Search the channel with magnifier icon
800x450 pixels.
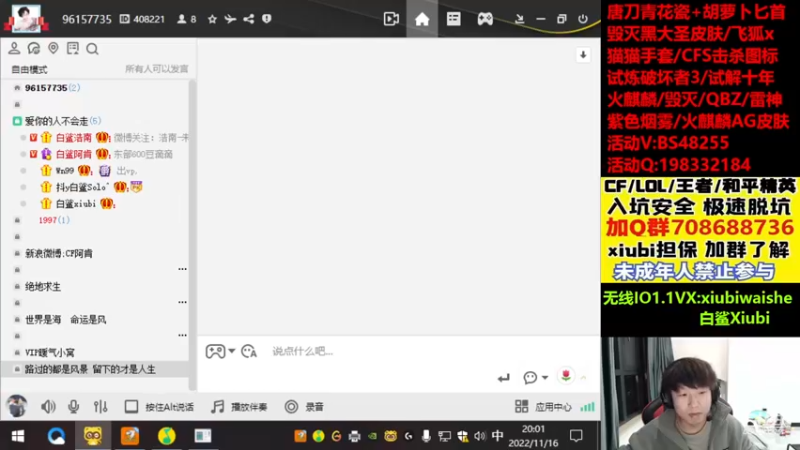[92, 49]
